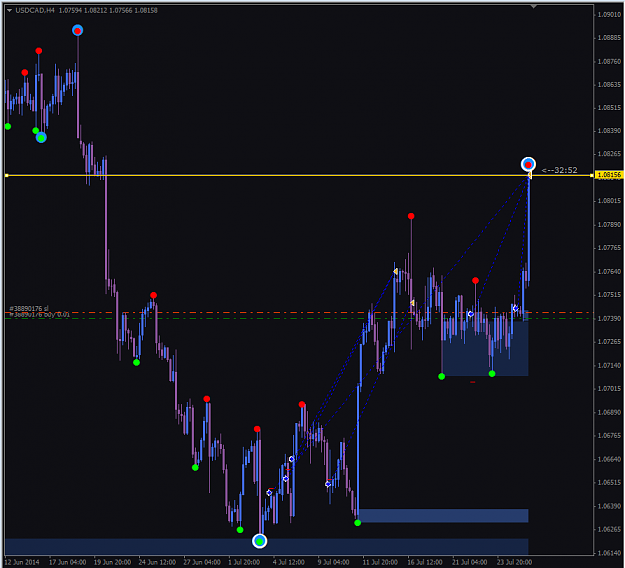Select the full-width blue zone rectangle at chart bottom
Viewport: 625px width, 568px height.
pyautogui.click(x=267, y=546)
